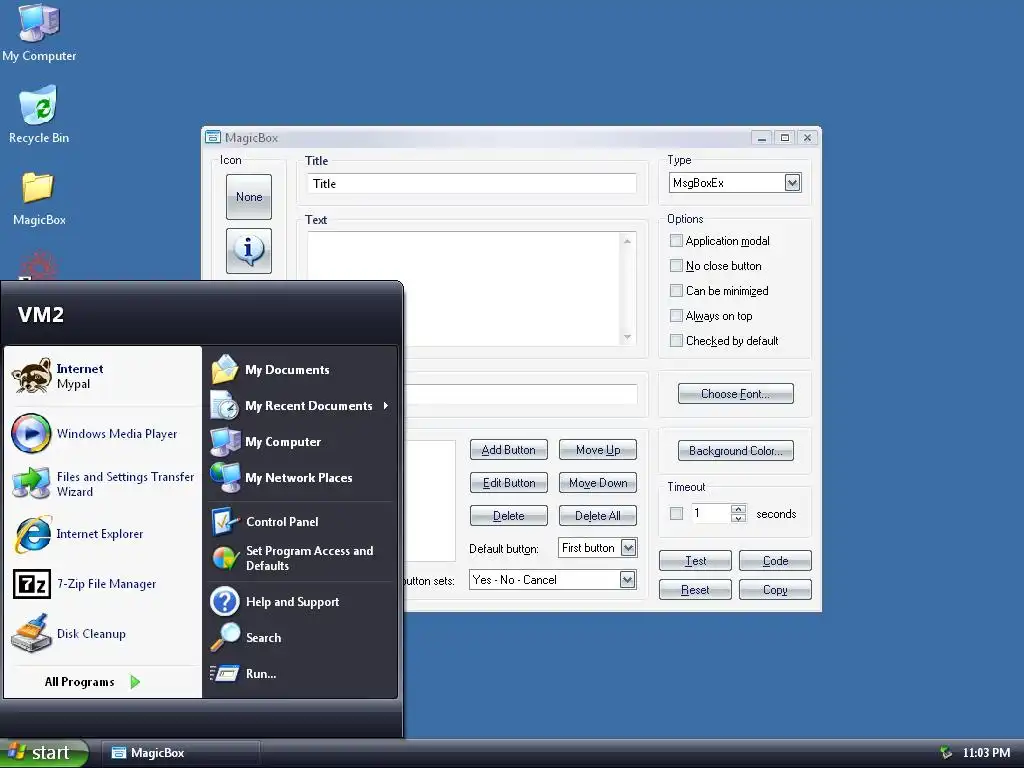Viewport: 1024px width, 768px height.
Task: Tick Checked by default option
Action: [676, 341]
